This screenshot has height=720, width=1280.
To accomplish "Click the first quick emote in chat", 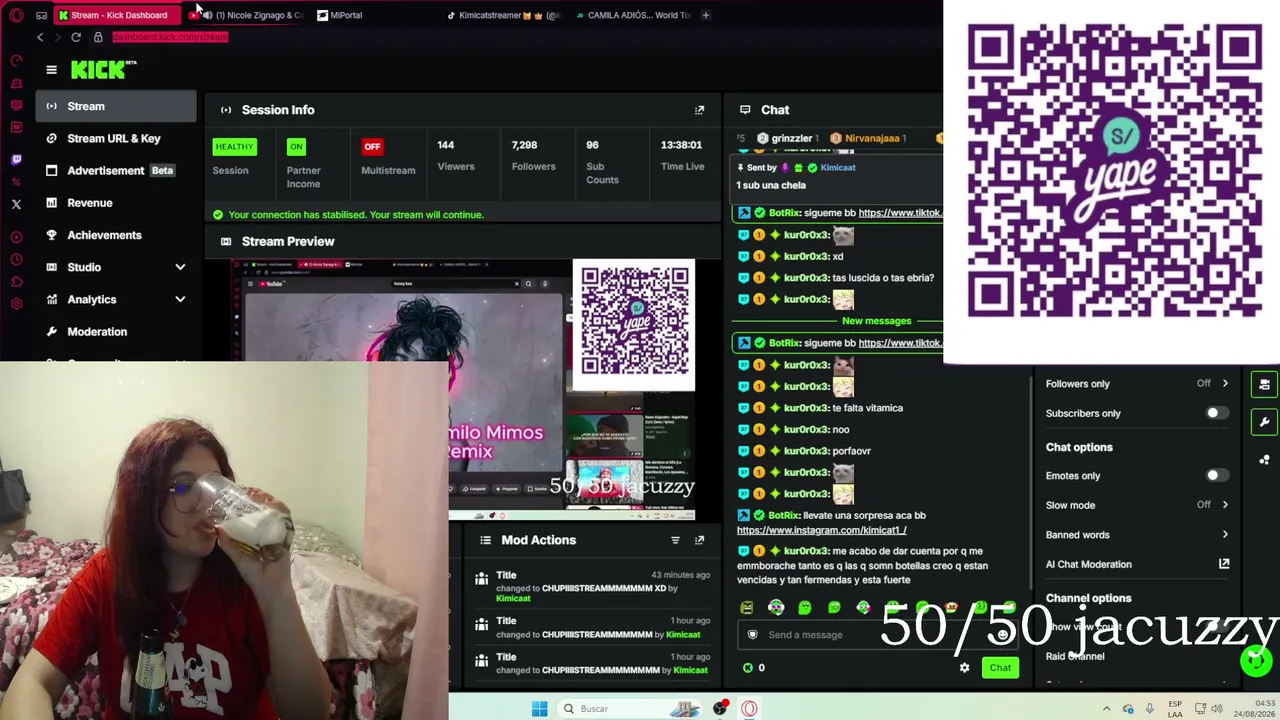I will 747,607.
